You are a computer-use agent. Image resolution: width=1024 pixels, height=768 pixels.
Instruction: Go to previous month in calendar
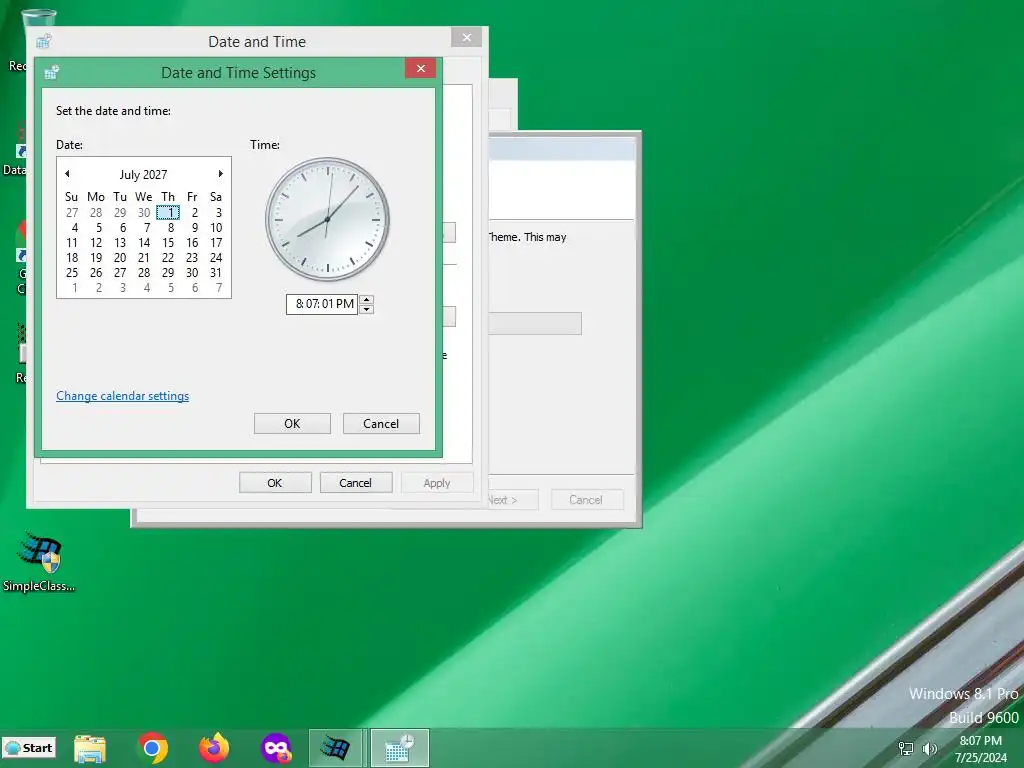(x=67, y=174)
